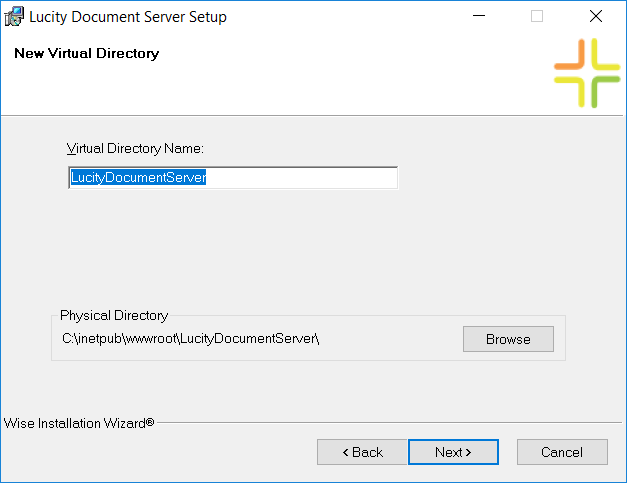Screen dimensions: 627x483
Task: Click the installer icon in the title bar
Action: [14, 16]
